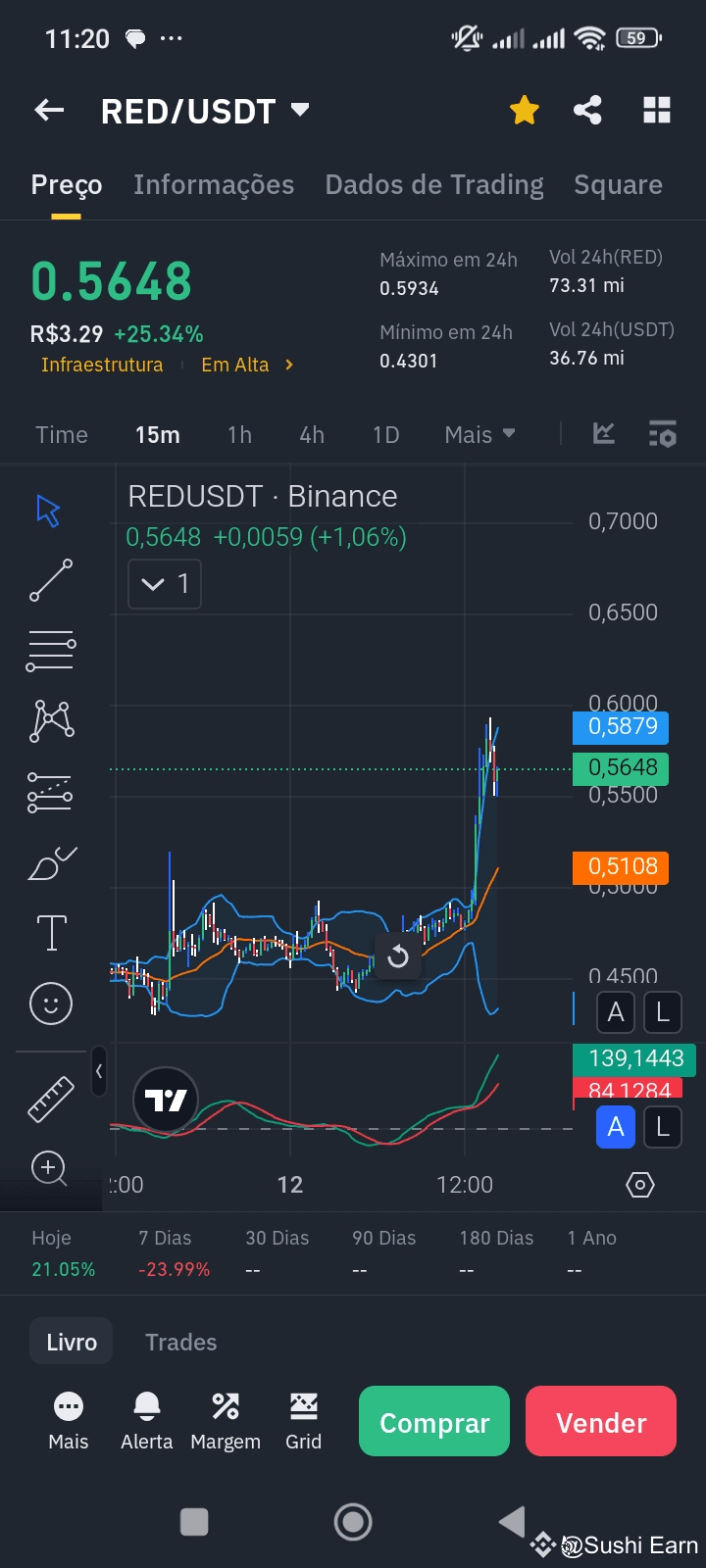Screen dimensions: 706x1568
Task: Toggle auto scale A on indicator pane
Action: (x=616, y=1127)
